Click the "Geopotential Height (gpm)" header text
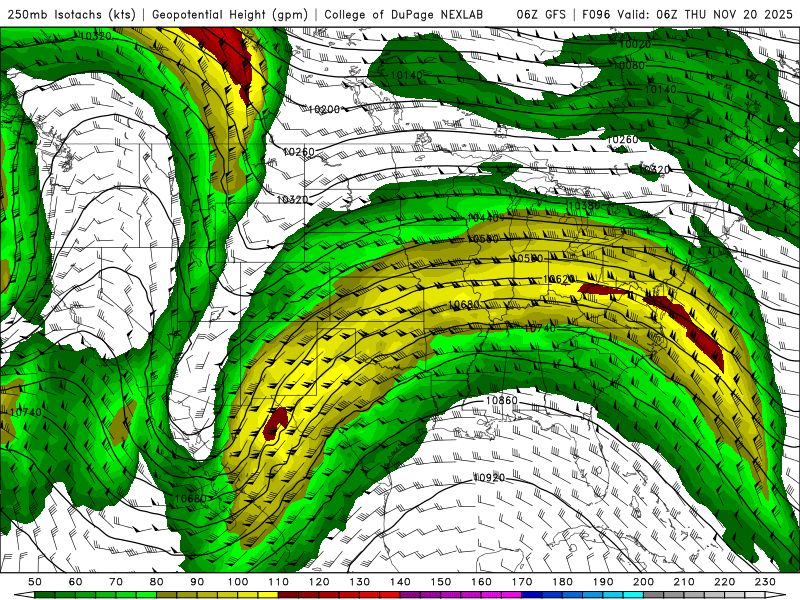800x600 pixels. tap(230, 15)
